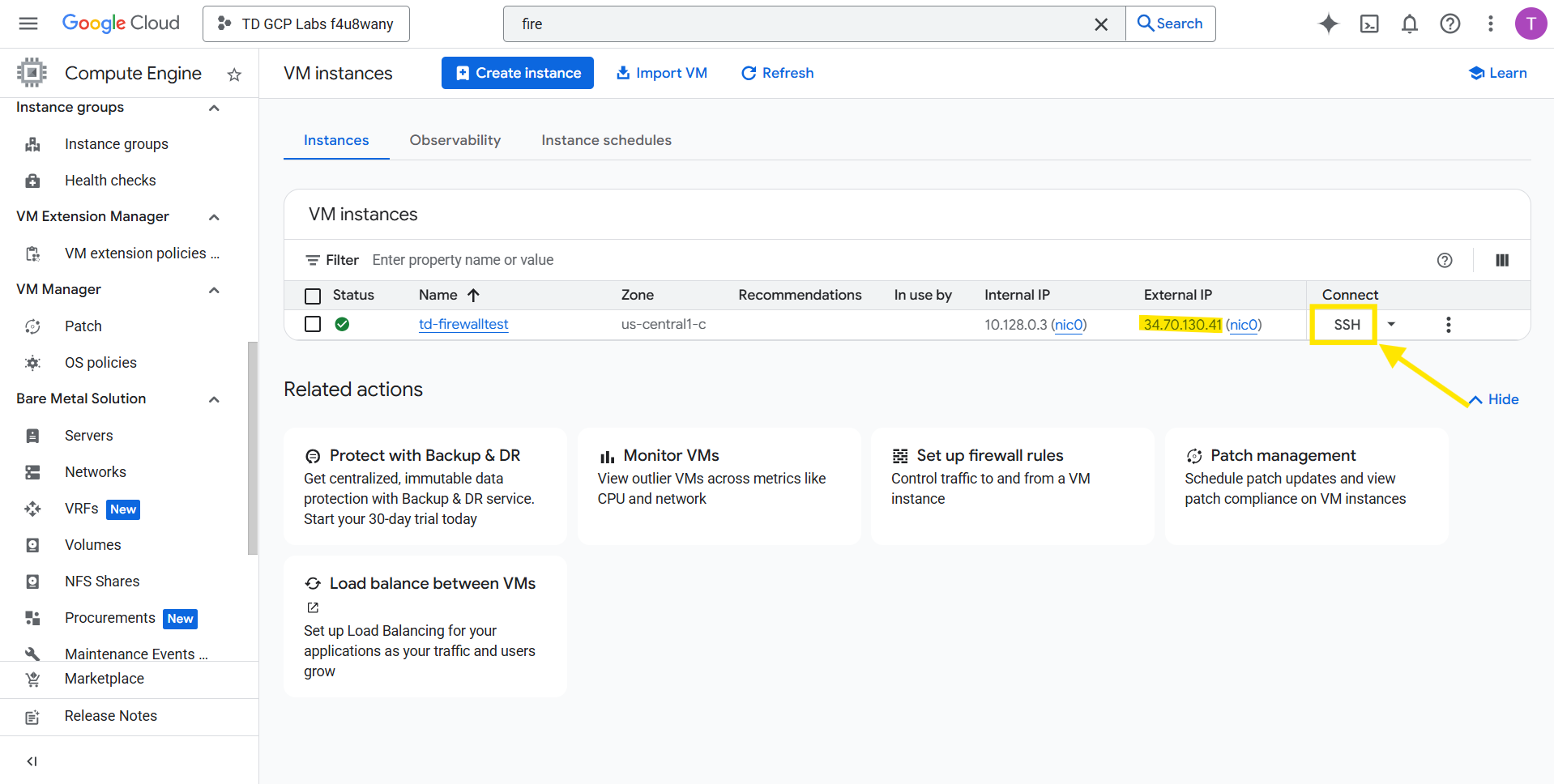Switch to the Observability tab
The width and height of the screenshot is (1554, 784).
(x=455, y=140)
